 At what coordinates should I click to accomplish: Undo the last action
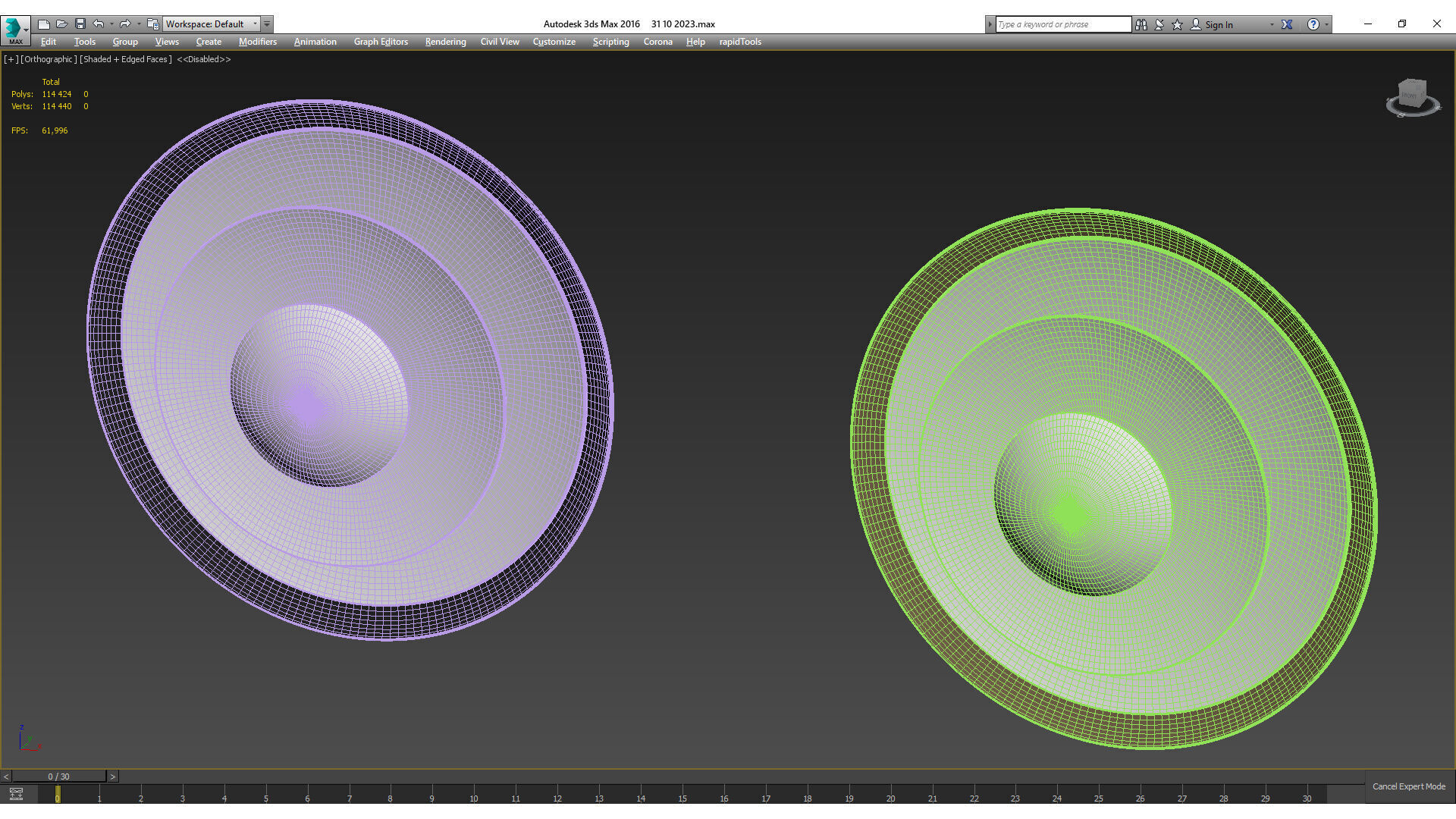[x=98, y=24]
